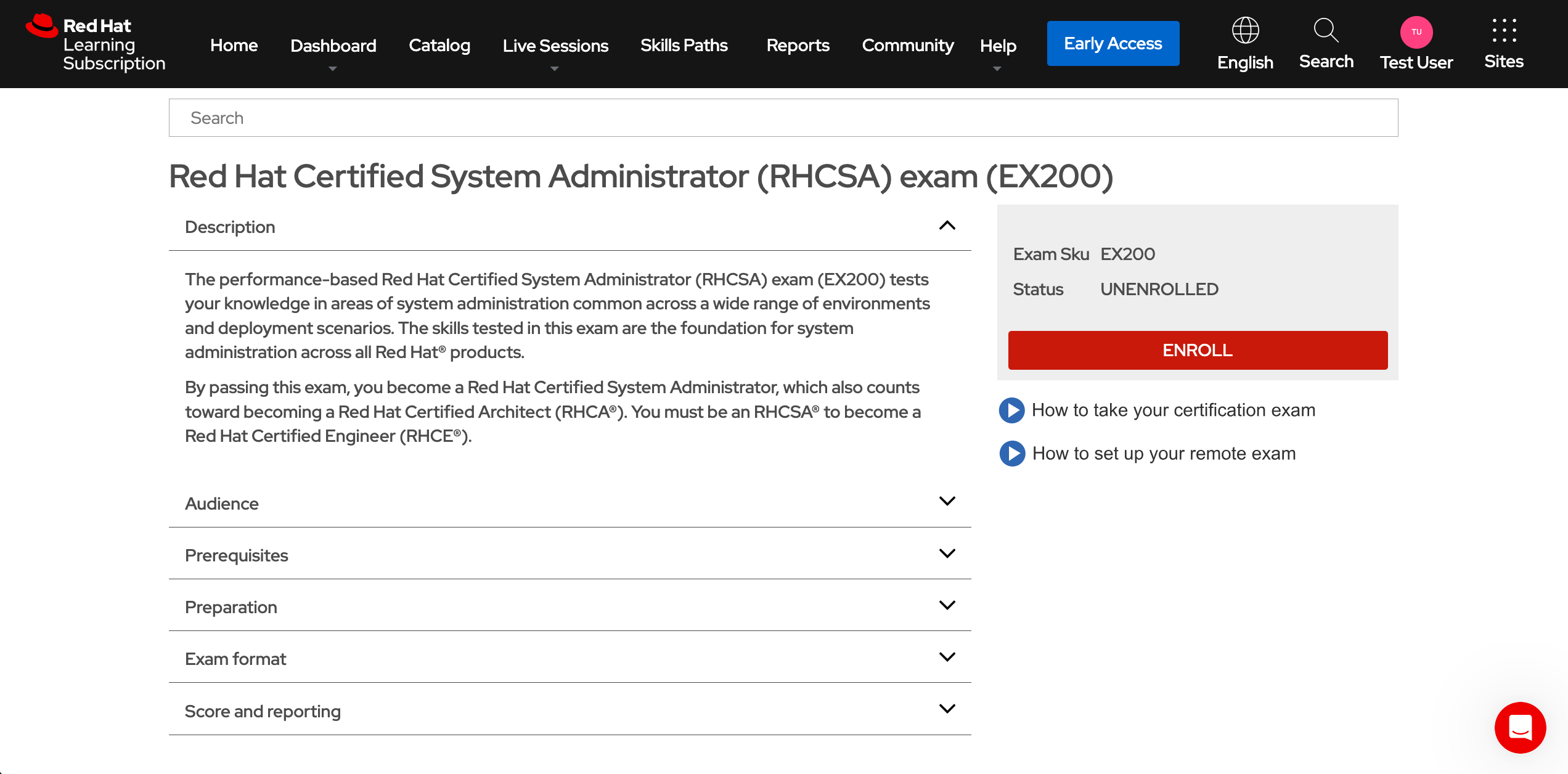Expand the Exam format section
Image resolution: width=1568 pixels, height=774 pixels.
click(947, 656)
